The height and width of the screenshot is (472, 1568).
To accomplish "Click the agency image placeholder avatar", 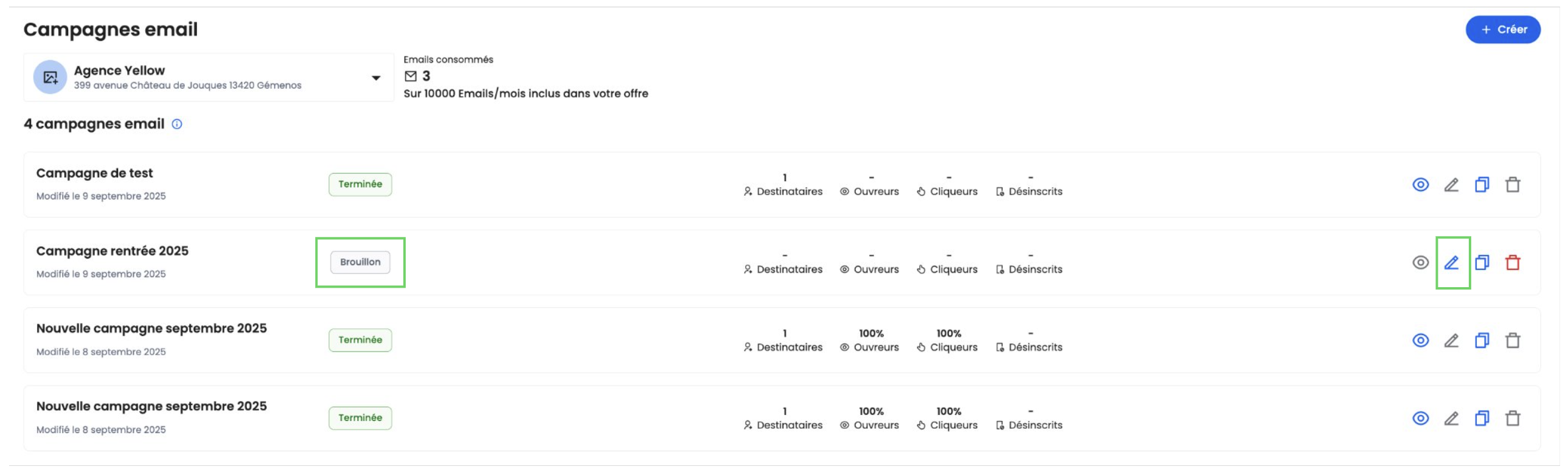I will (50, 77).
